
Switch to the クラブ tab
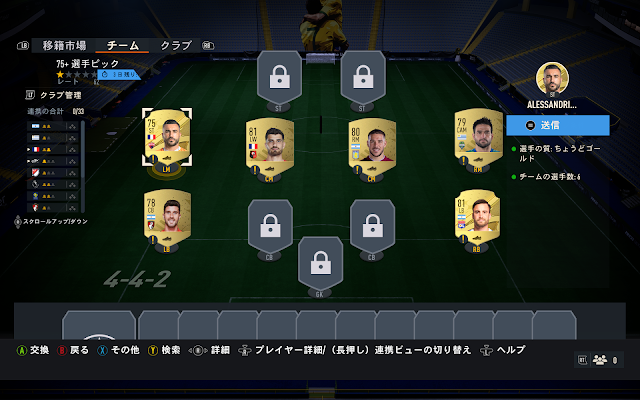(176, 45)
